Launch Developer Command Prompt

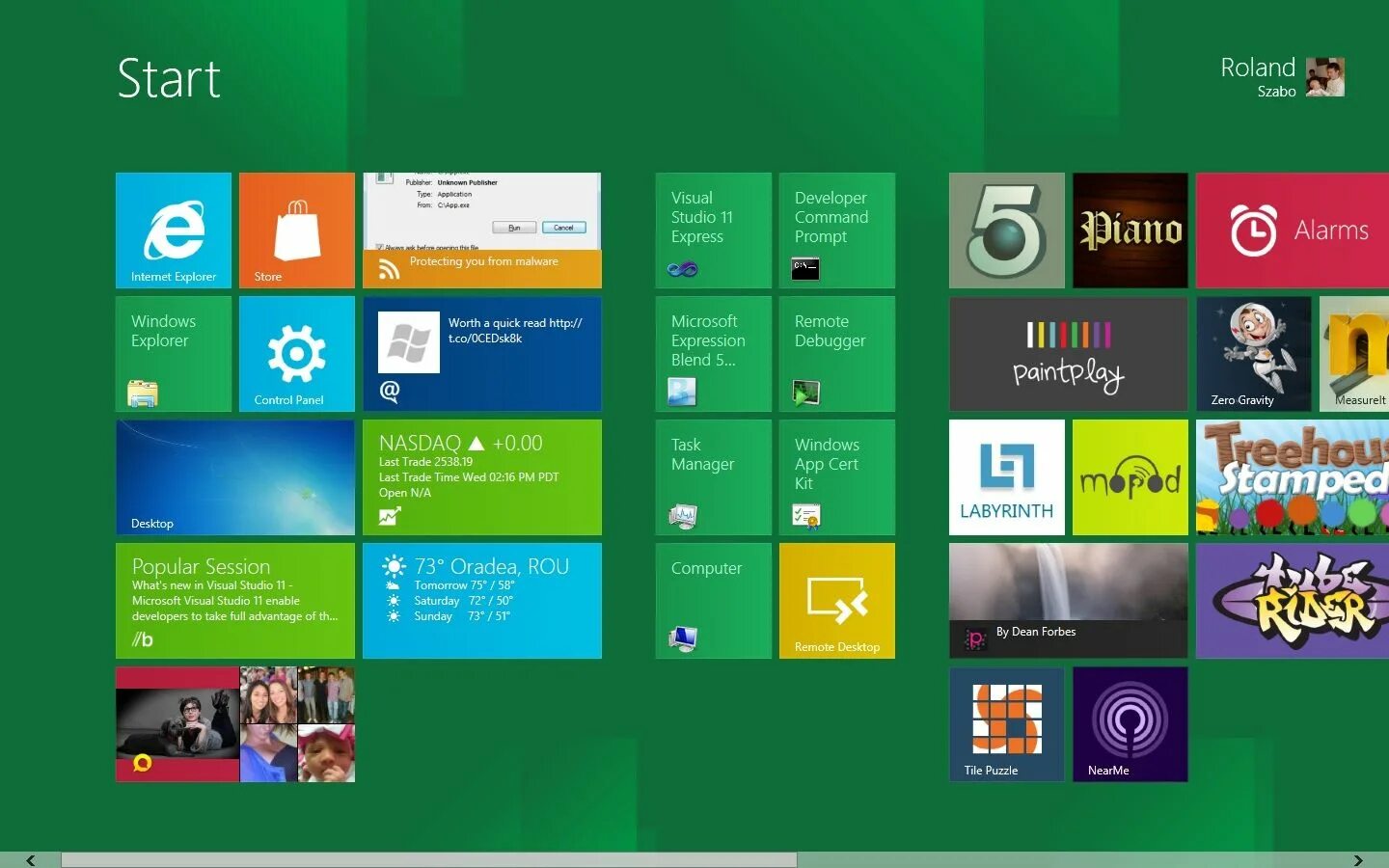pyautogui.click(x=837, y=231)
